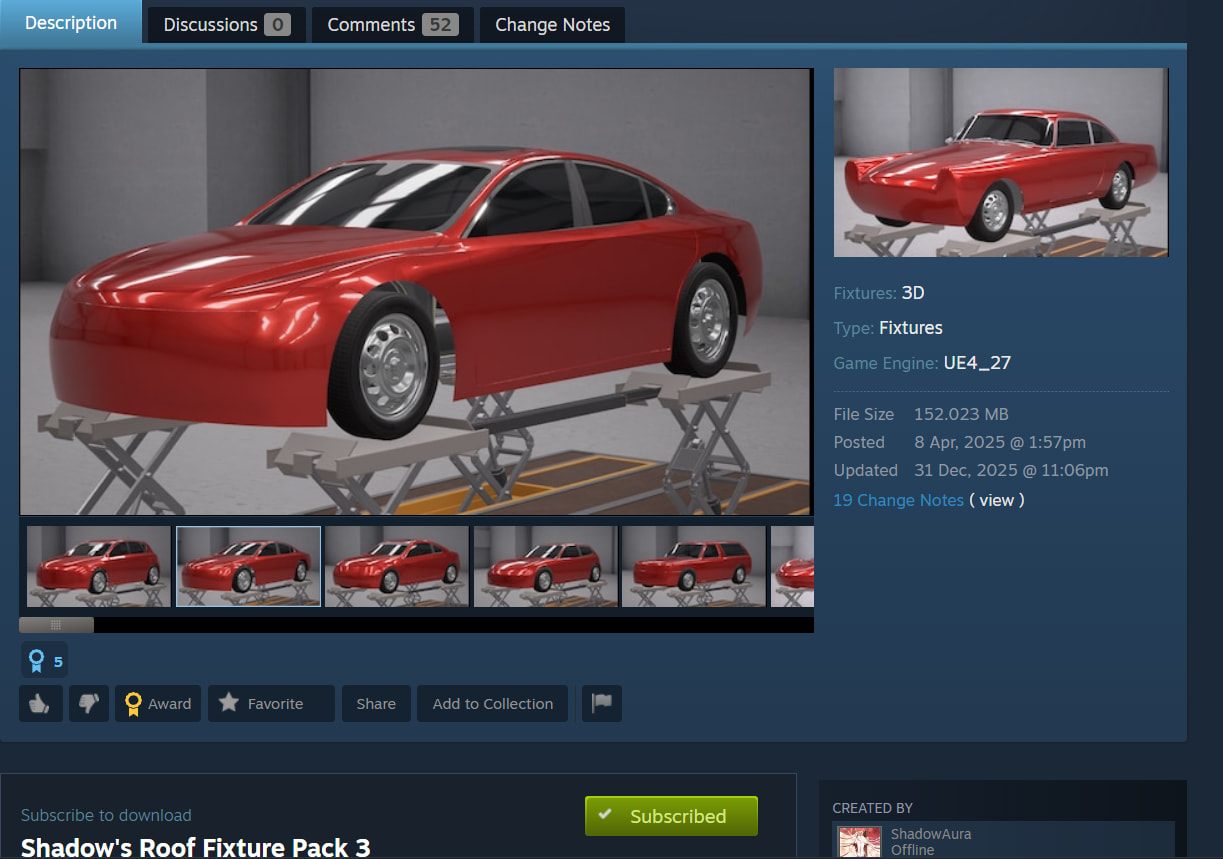Click the thumbnail strip horizontal scrollbar handle
This screenshot has height=859, width=1223.
pyautogui.click(x=56, y=625)
